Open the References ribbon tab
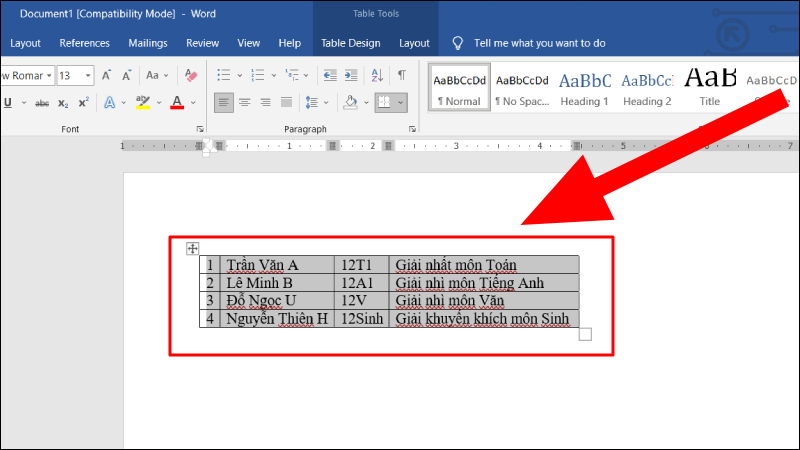 (84, 43)
